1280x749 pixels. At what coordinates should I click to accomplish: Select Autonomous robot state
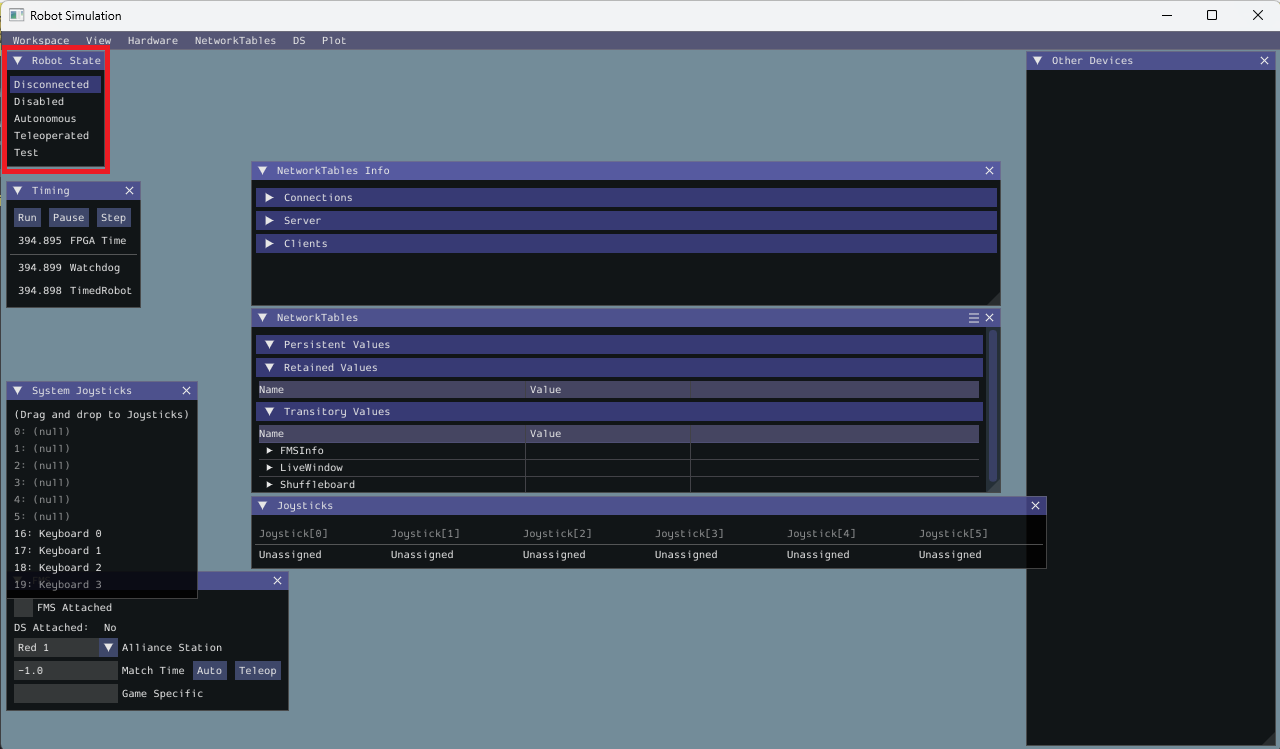(45, 119)
